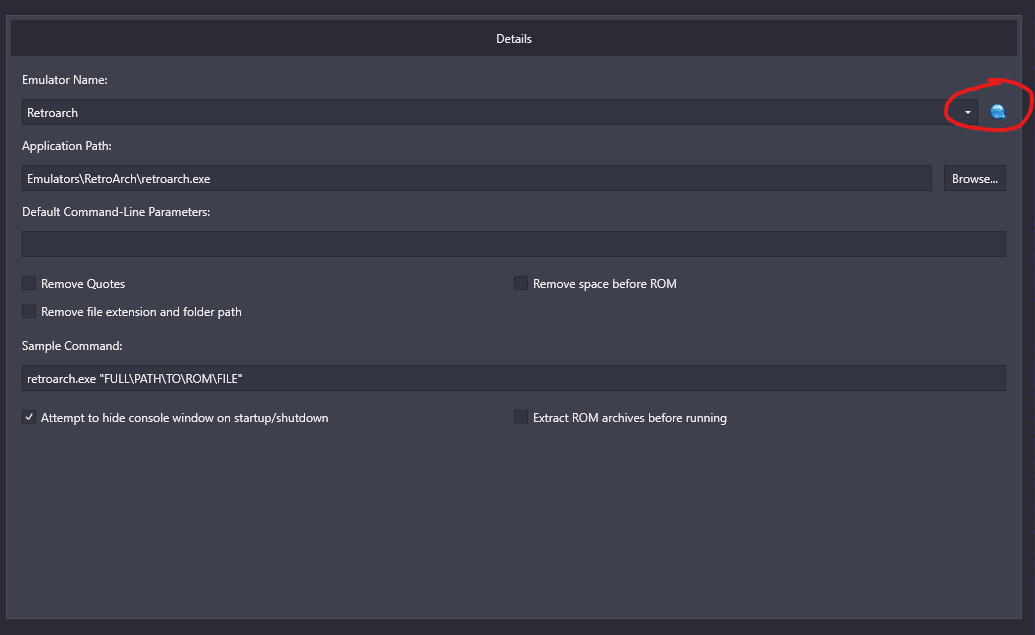This screenshot has height=635, width=1035.
Task: Enable Remove space before ROM checkbox
Action: coord(521,283)
